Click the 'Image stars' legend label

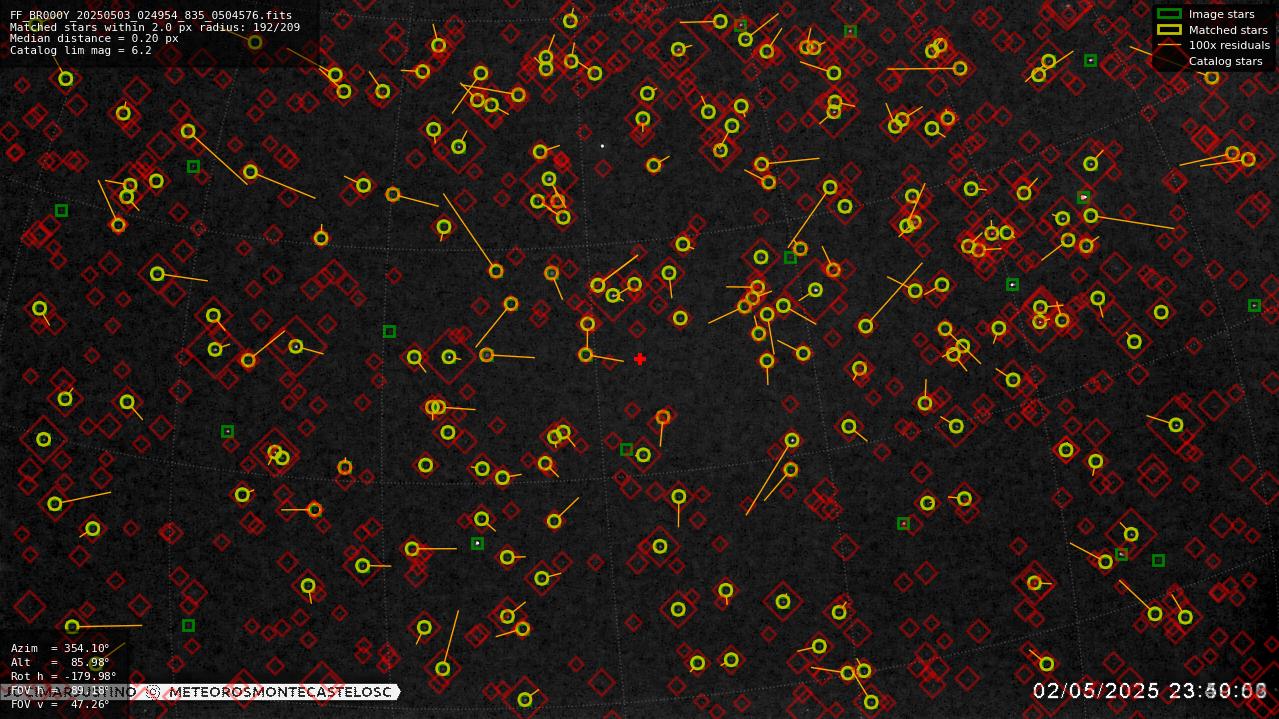coord(1221,15)
